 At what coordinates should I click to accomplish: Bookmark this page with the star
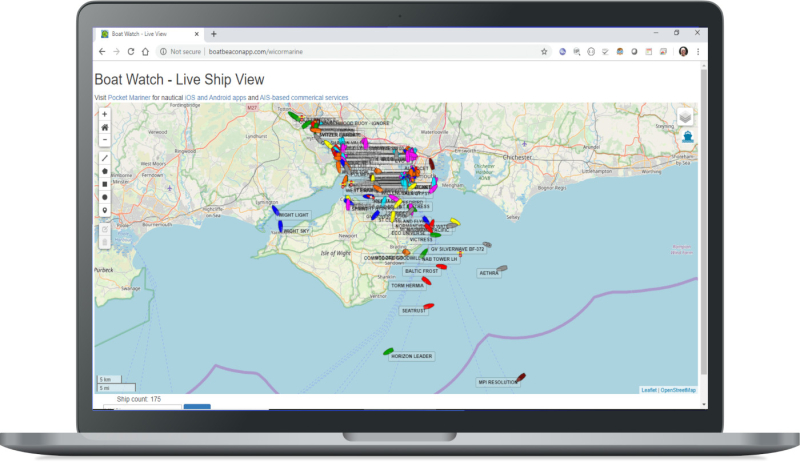coord(544,51)
